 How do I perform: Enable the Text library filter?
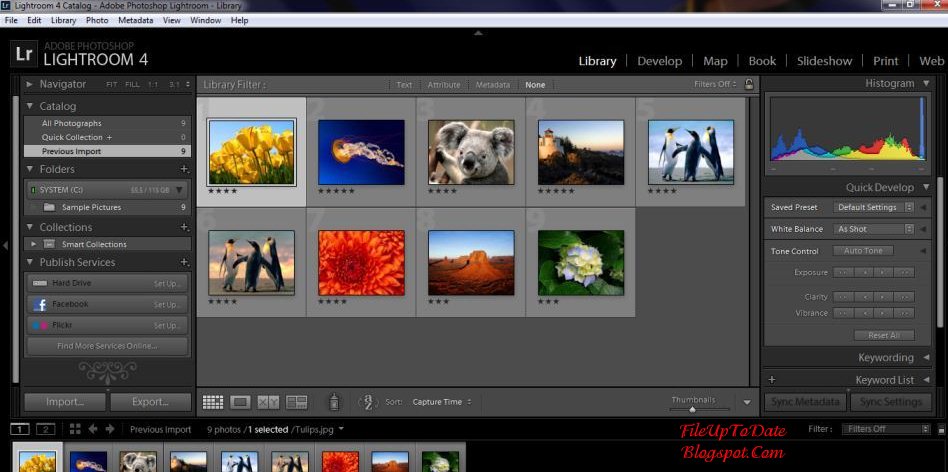pyautogui.click(x=404, y=85)
